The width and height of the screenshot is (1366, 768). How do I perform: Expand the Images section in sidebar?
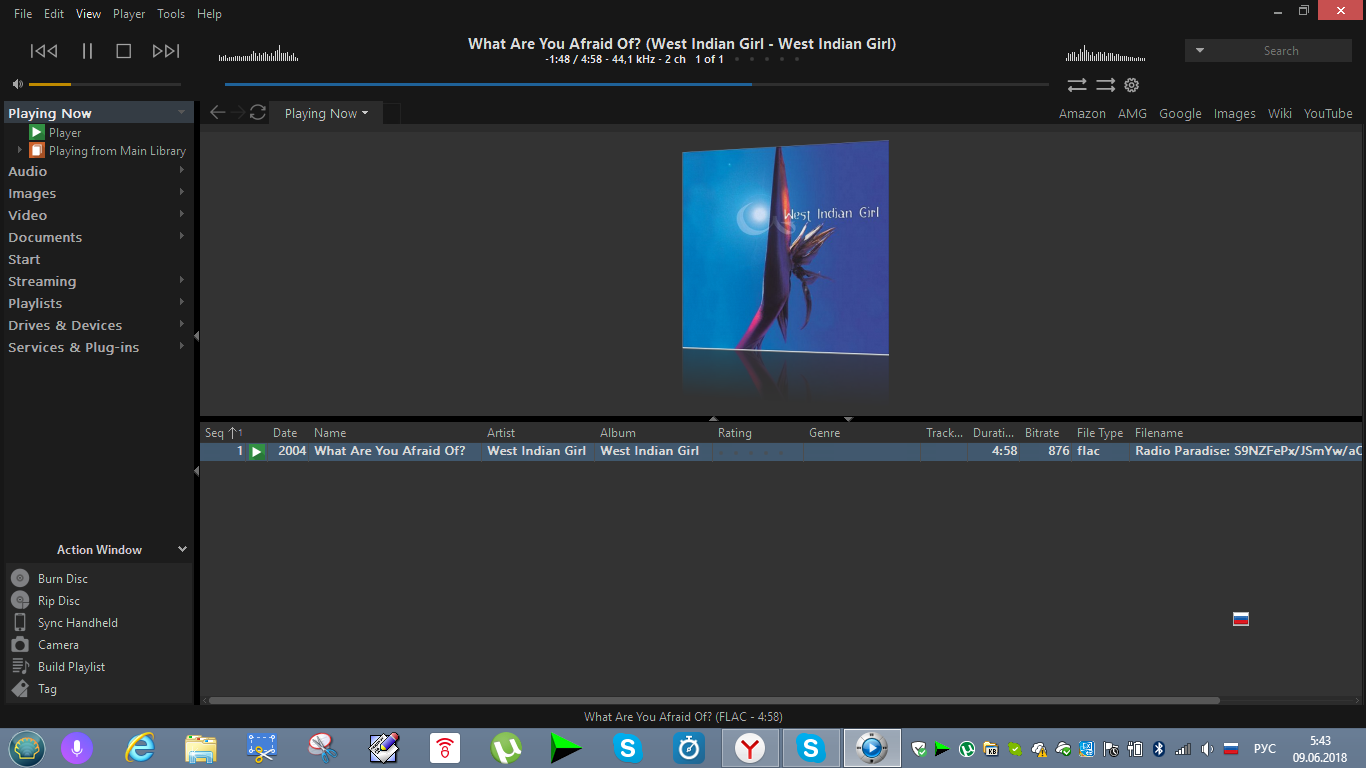tap(181, 192)
